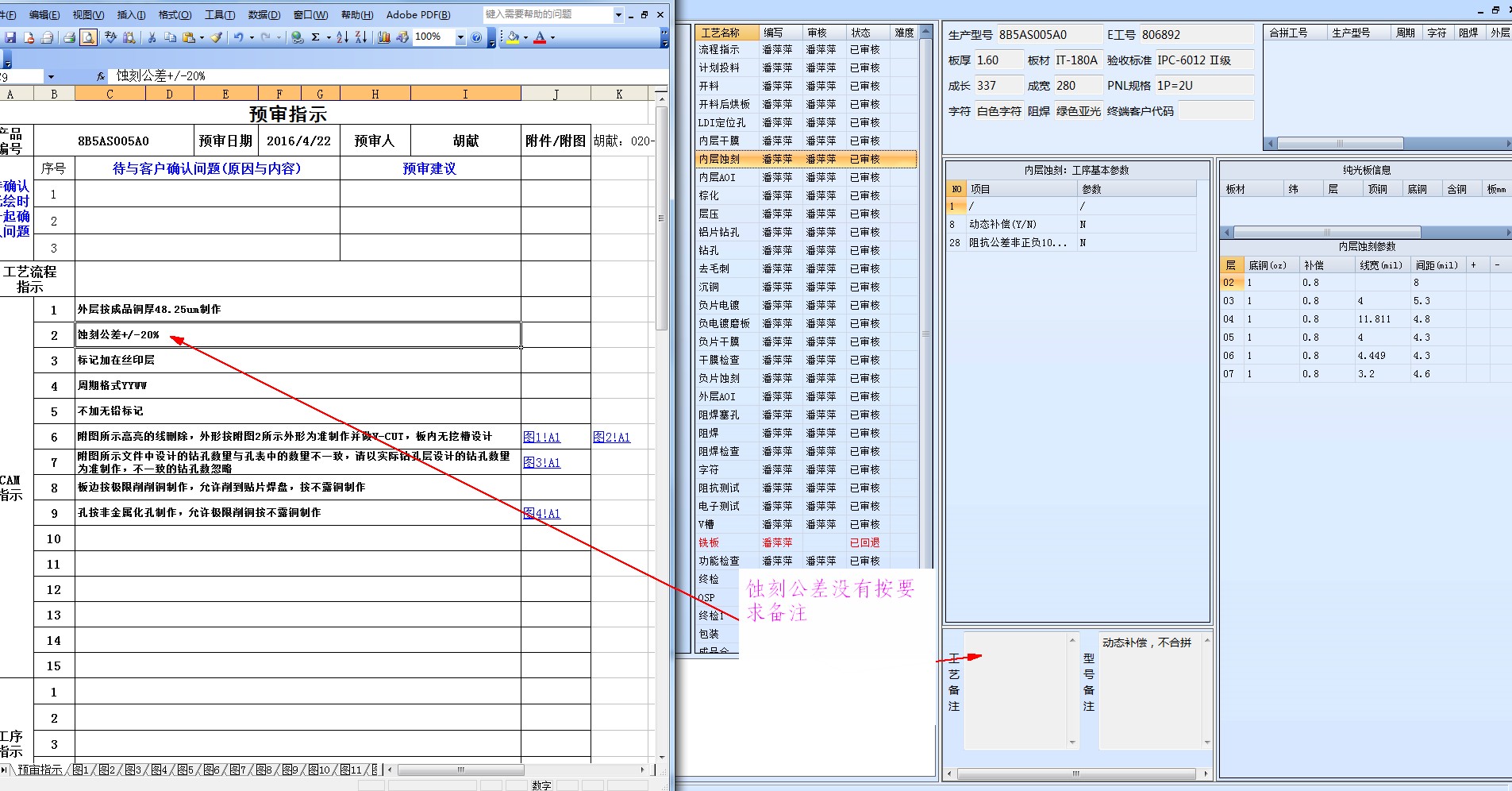Click the Save icon in Excel toolbar
The height and width of the screenshot is (791, 1512).
pyautogui.click(x=10, y=37)
